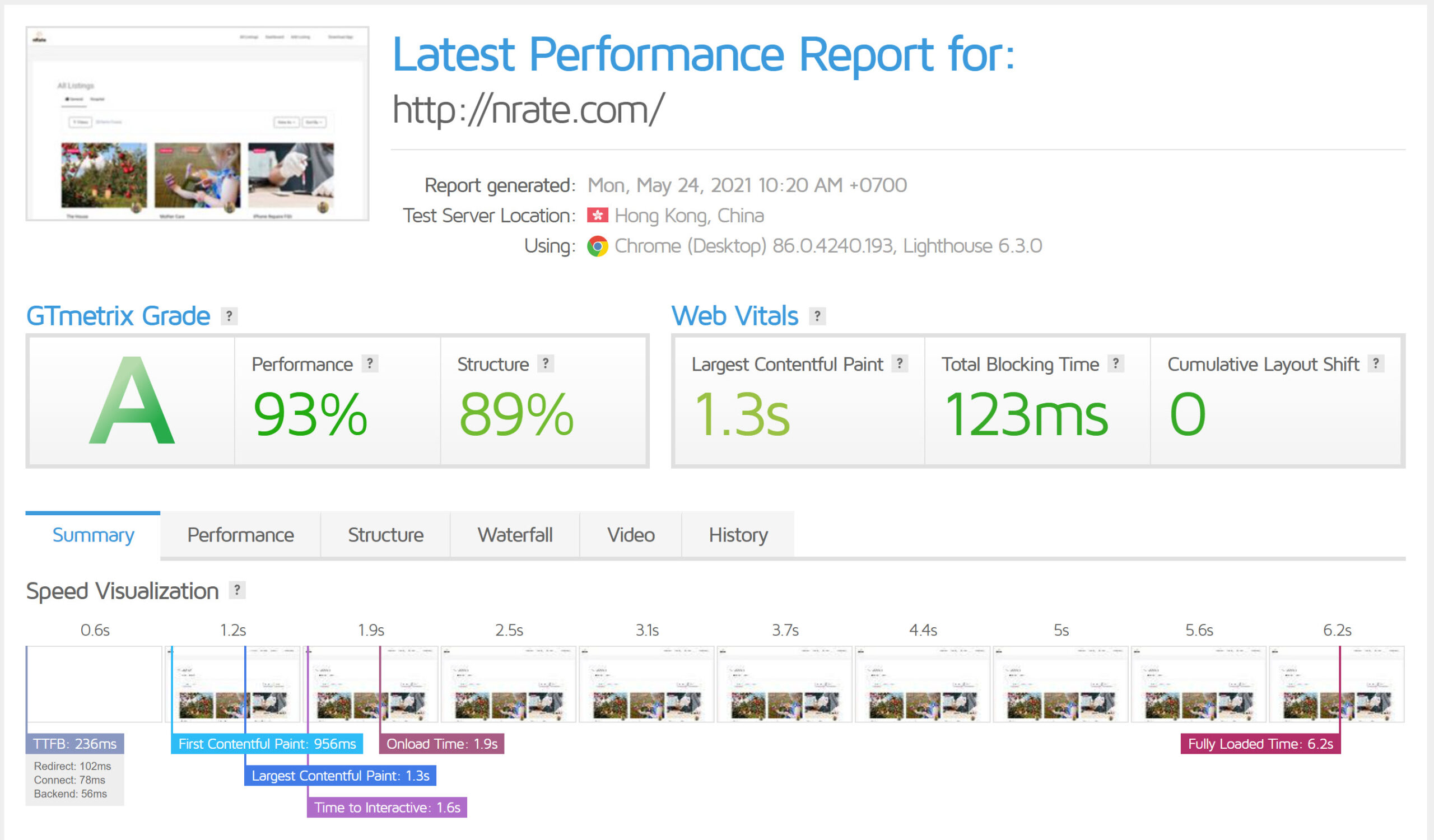Click the Onload Time: 1.9s label
Viewport: 1434px width, 840px height.
click(x=441, y=744)
